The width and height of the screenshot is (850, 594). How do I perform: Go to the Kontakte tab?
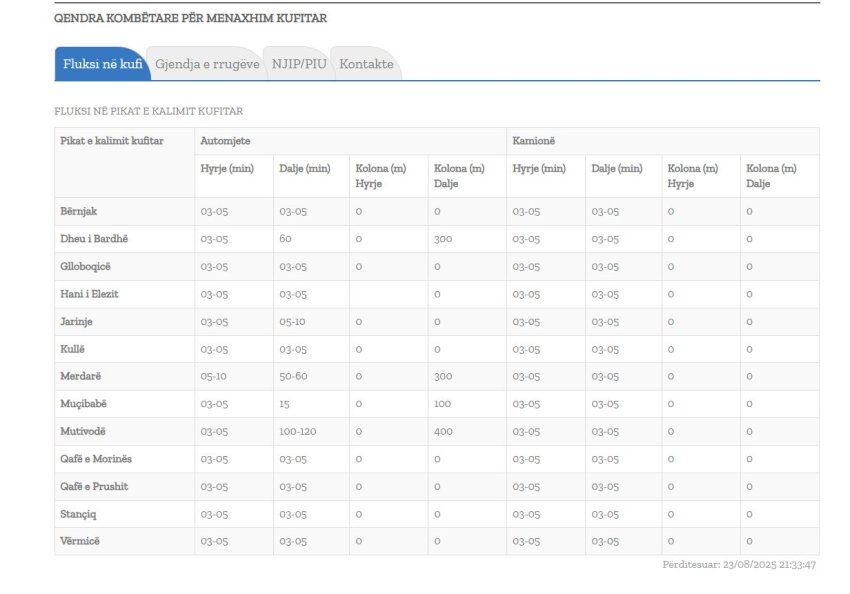tap(366, 64)
